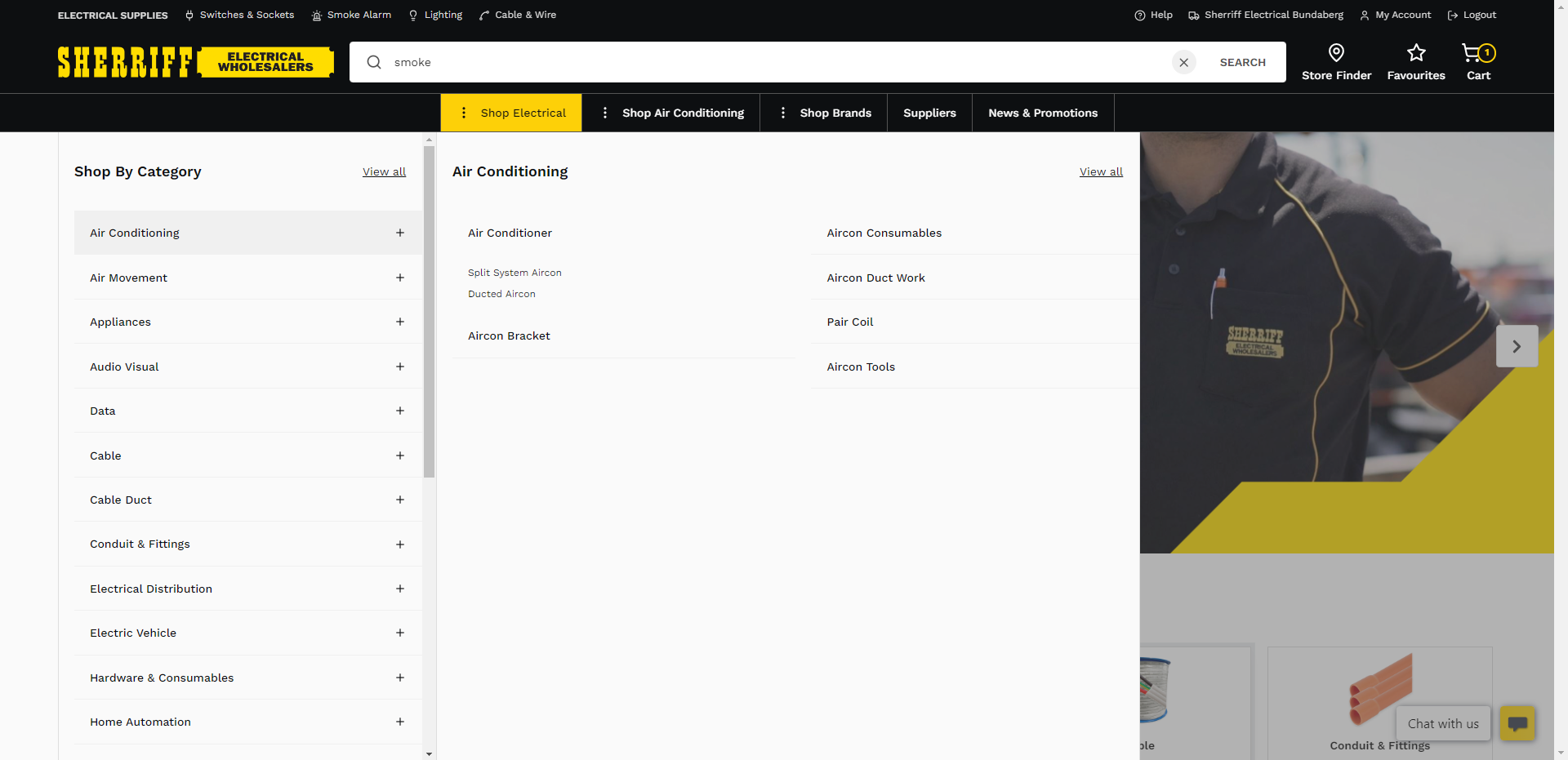This screenshot has width=1568, height=760.
Task: Expand the Electric Vehicle category
Action: [399, 633]
